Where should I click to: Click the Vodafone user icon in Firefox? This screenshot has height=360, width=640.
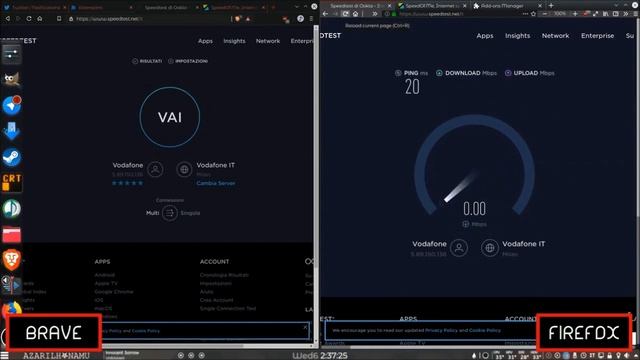(x=459, y=247)
